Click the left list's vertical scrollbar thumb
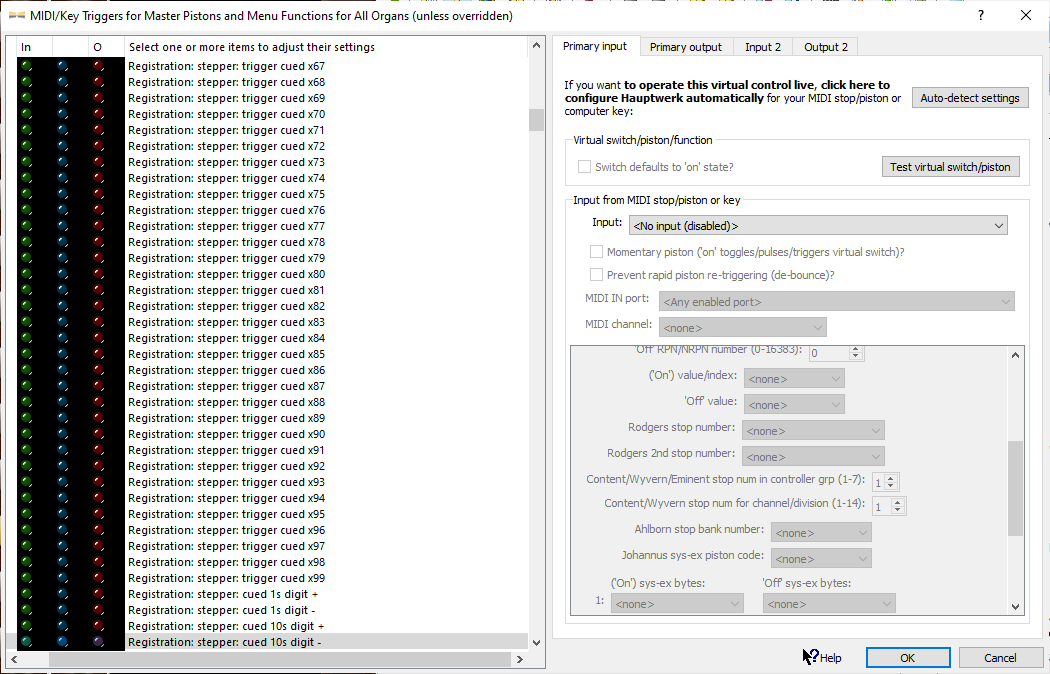The width and height of the screenshot is (1050, 674). pyautogui.click(x=536, y=120)
